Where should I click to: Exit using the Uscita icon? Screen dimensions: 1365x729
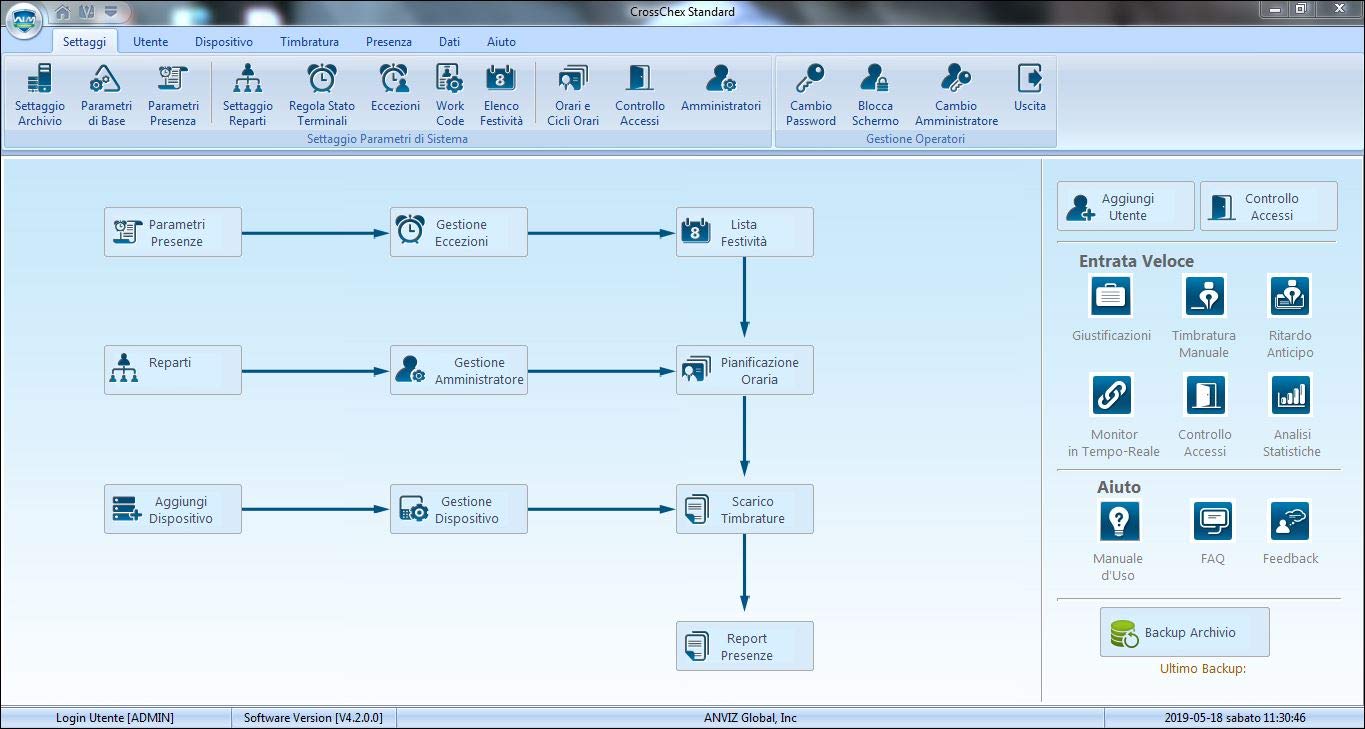1029,80
